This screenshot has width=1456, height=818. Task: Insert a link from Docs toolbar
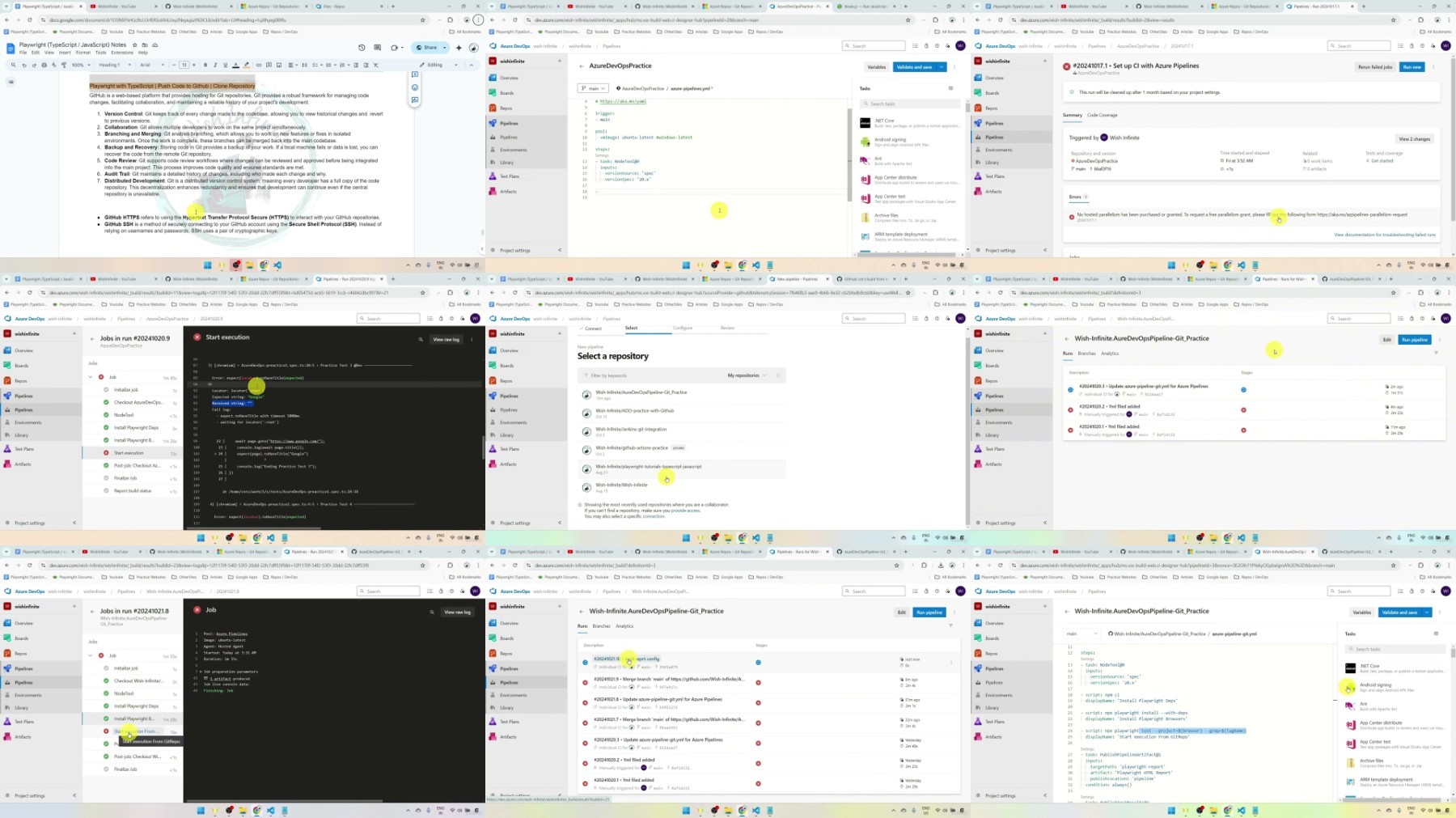click(259, 65)
